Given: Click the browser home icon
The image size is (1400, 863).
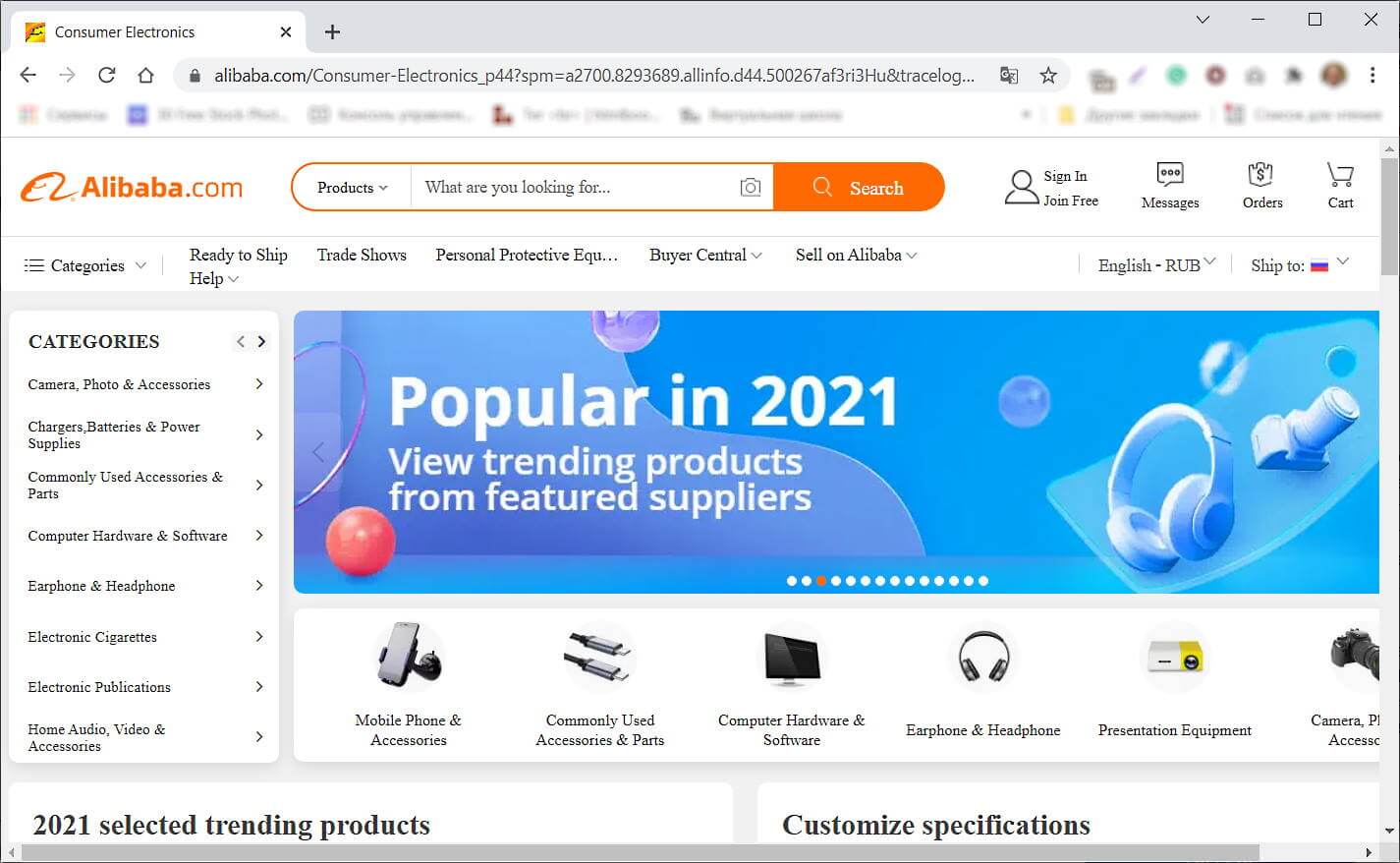Looking at the screenshot, I should (x=145, y=76).
